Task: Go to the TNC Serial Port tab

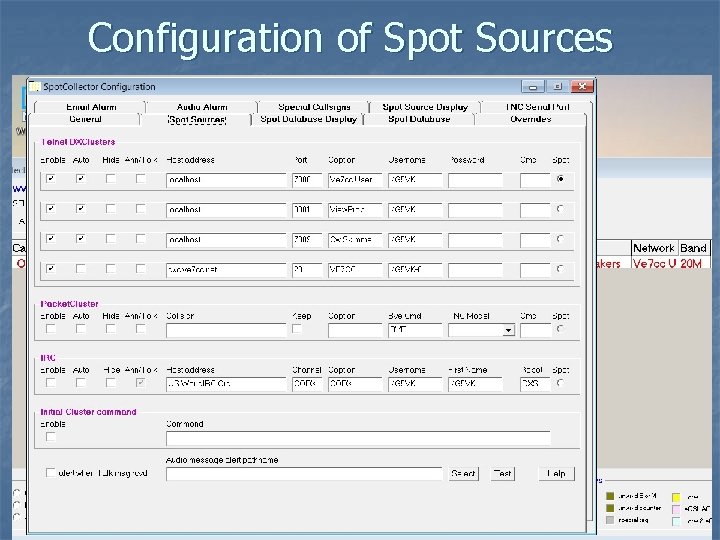Action: pyautogui.click(x=537, y=107)
